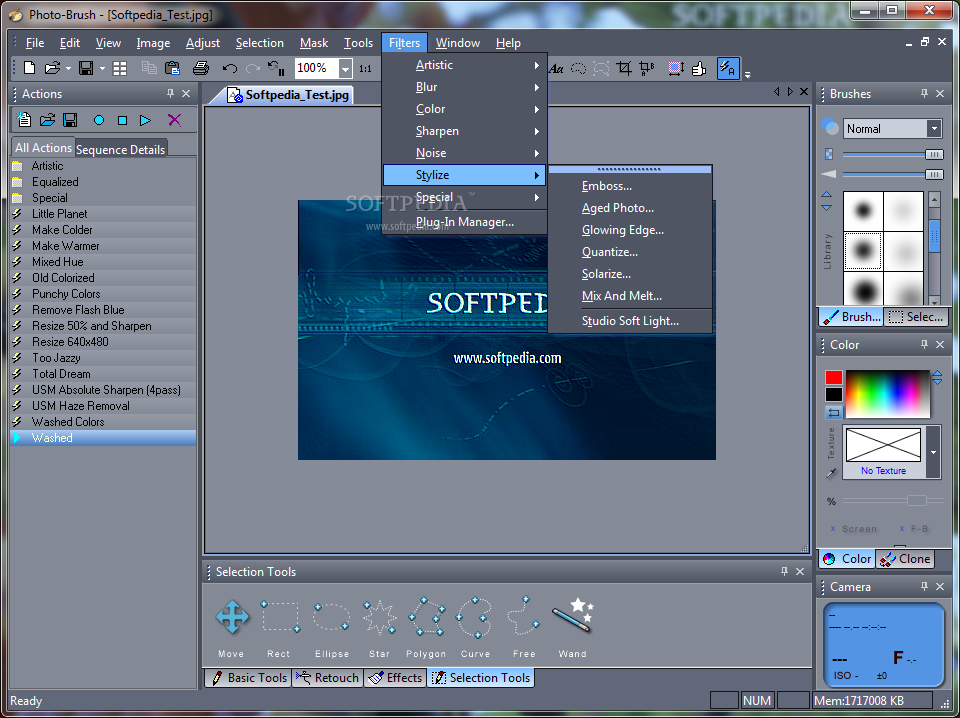Switch to the Effects tools tab
Screen dimensions: 960x718
(x=395, y=678)
